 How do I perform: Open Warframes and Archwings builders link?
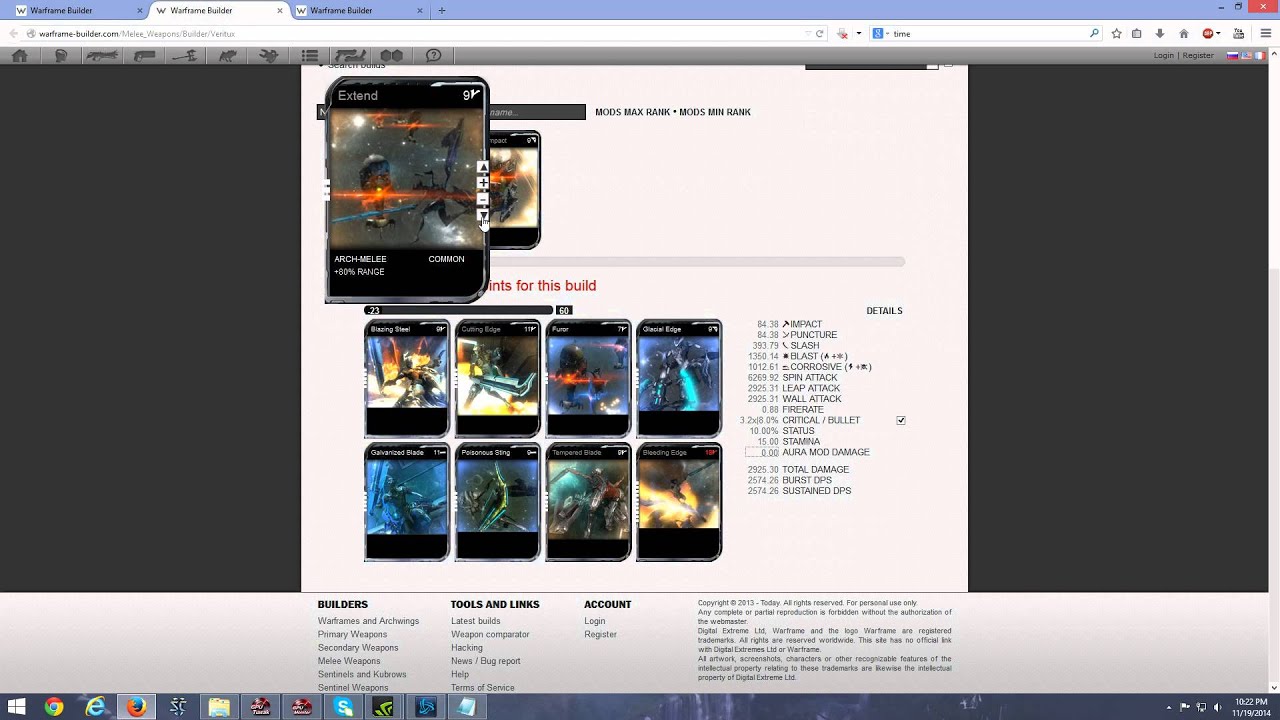368,621
